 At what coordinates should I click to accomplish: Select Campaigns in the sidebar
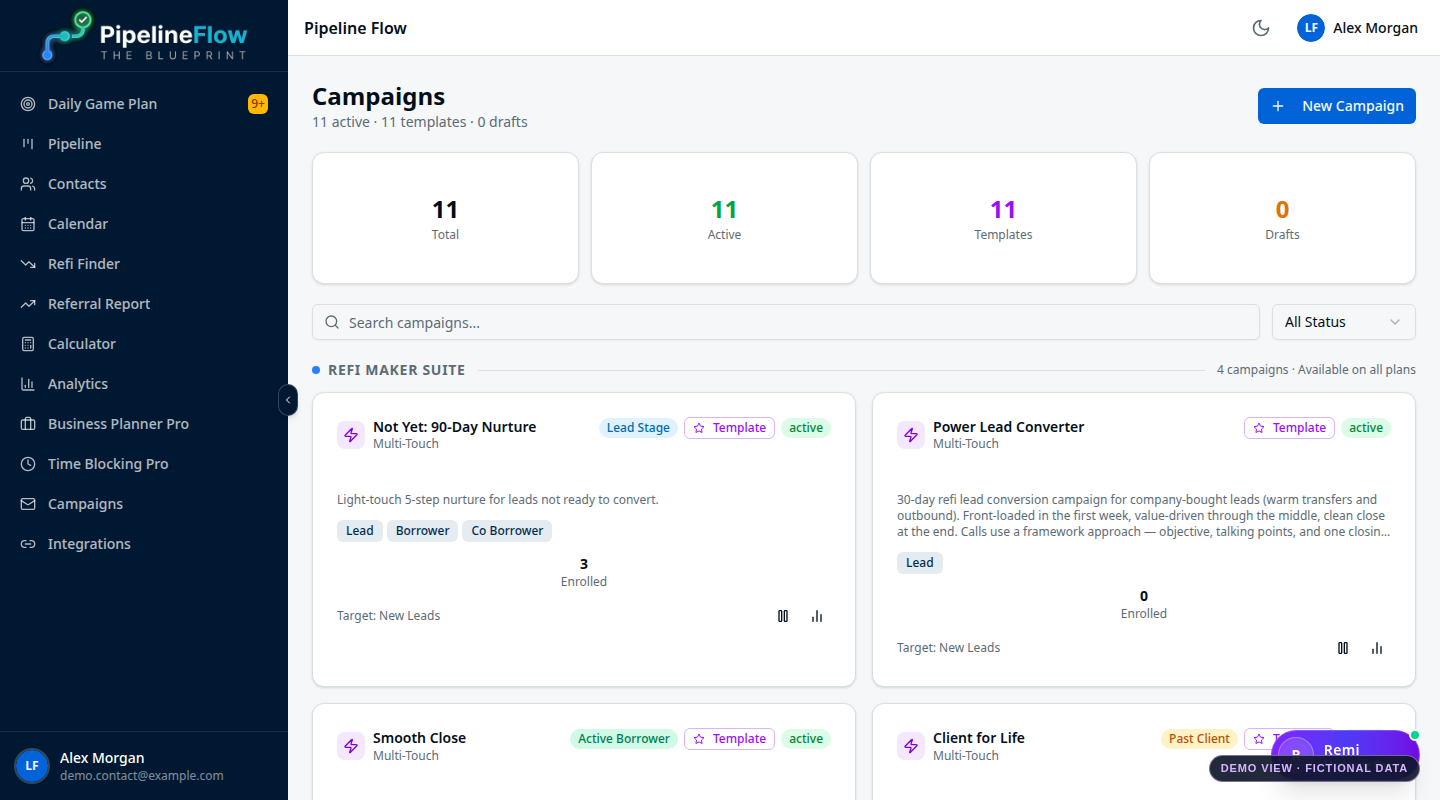(x=144, y=504)
